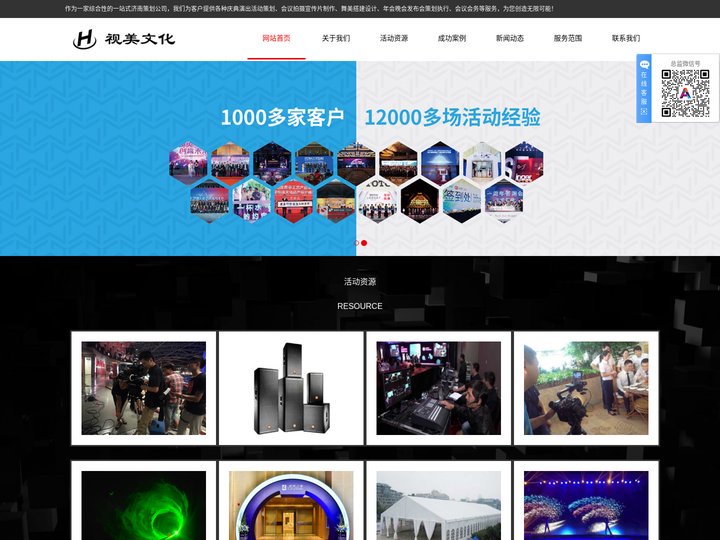This screenshot has height=540, width=720.
Task: Click the top bar company description text
Action: 309,9
